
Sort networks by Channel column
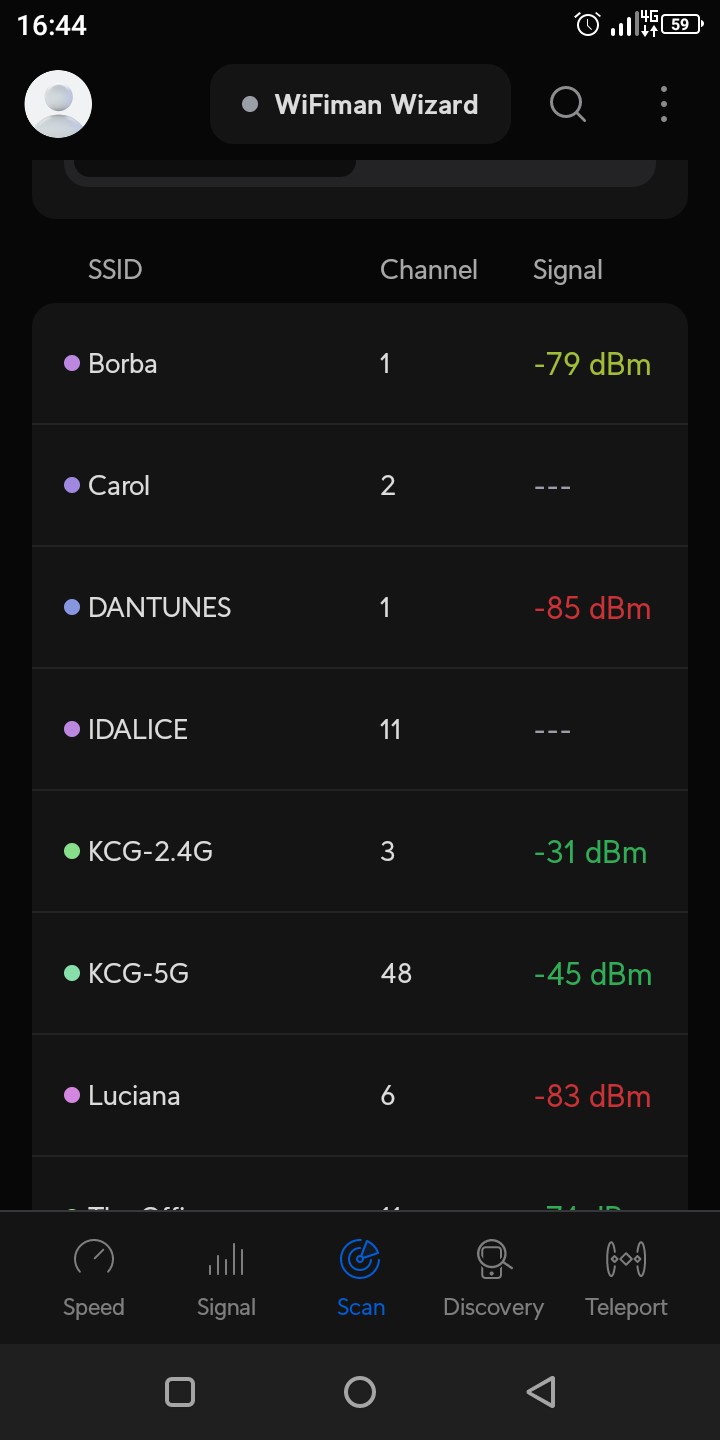[428, 270]
